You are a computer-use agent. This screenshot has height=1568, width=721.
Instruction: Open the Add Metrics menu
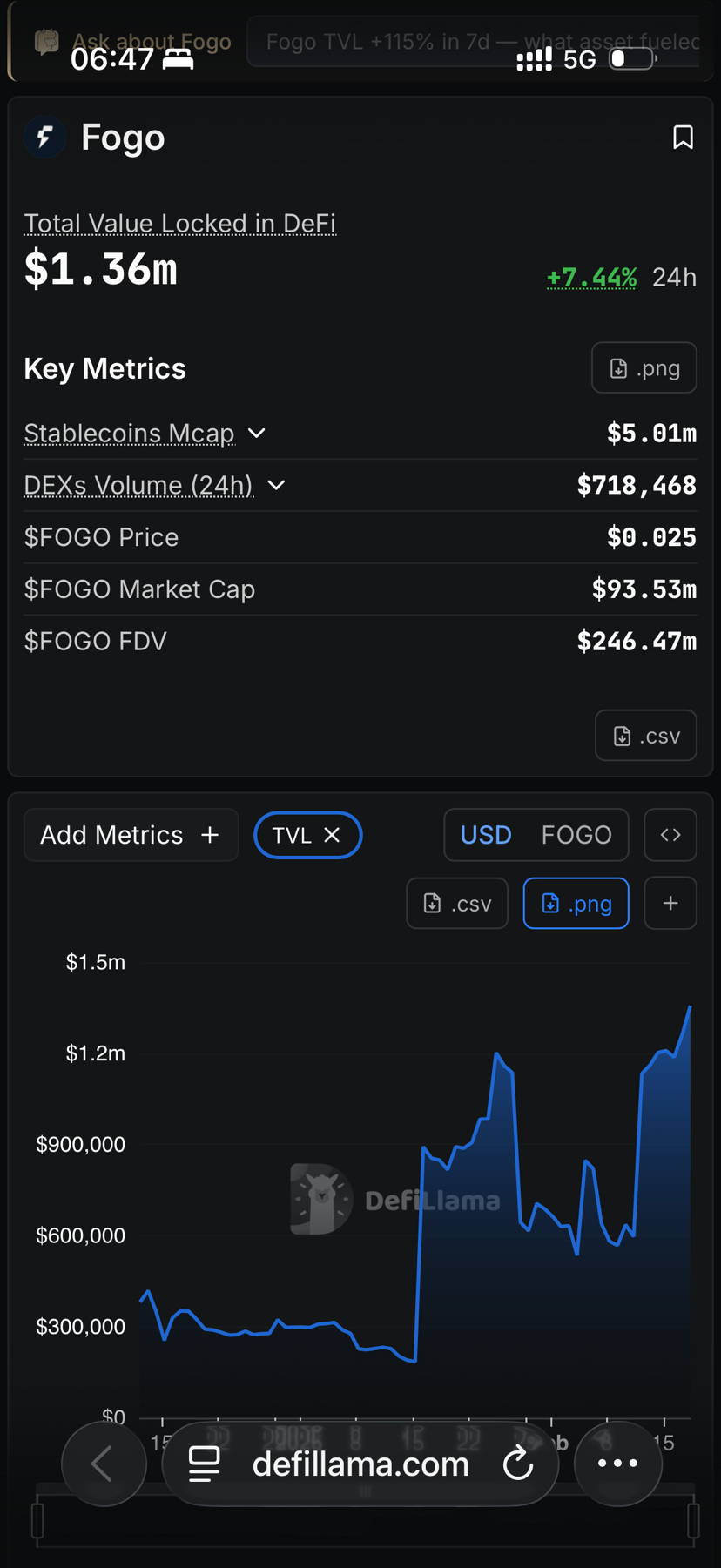(131, 835)
